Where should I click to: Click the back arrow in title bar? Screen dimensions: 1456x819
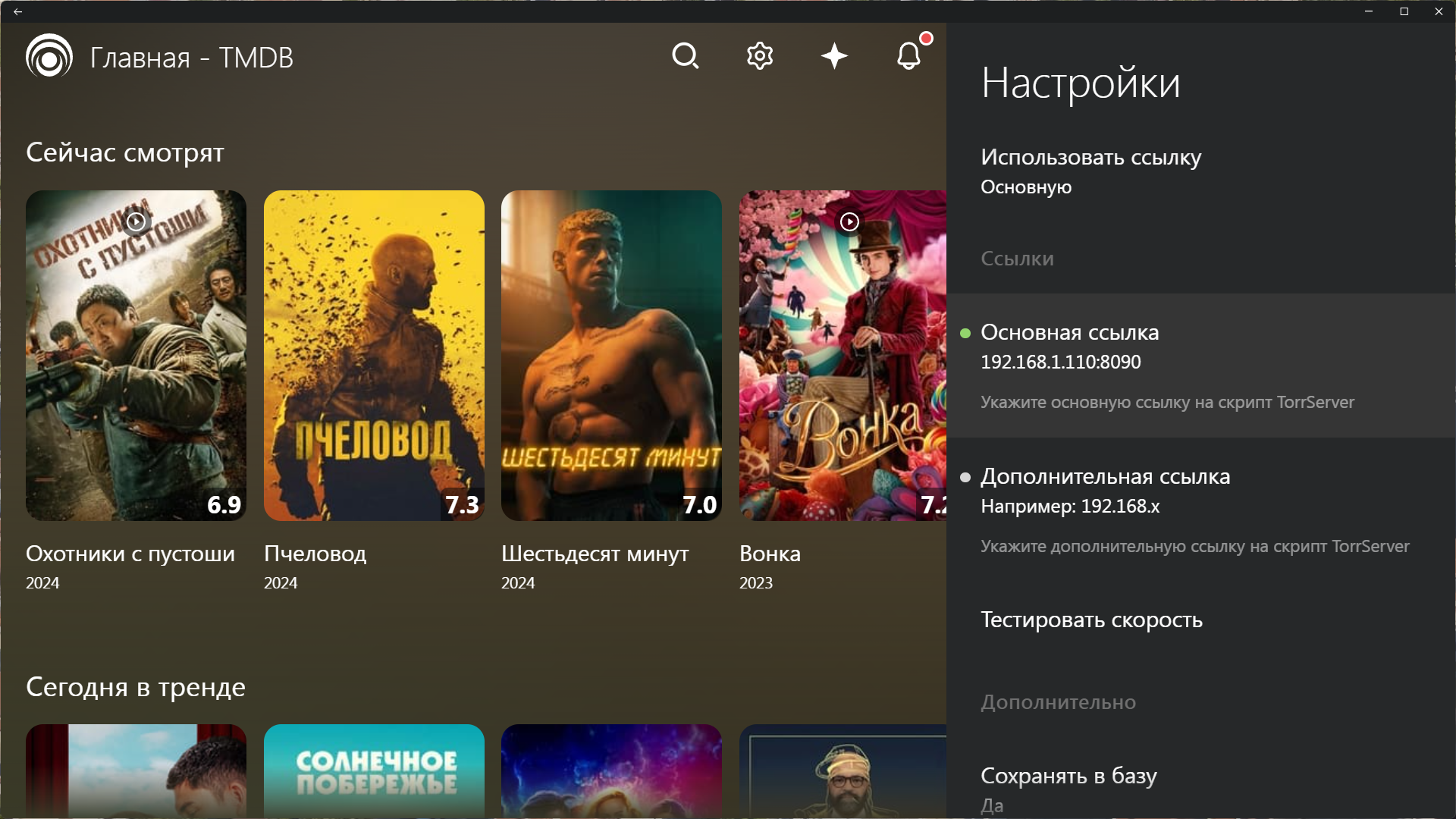click(x=17, y=11)
